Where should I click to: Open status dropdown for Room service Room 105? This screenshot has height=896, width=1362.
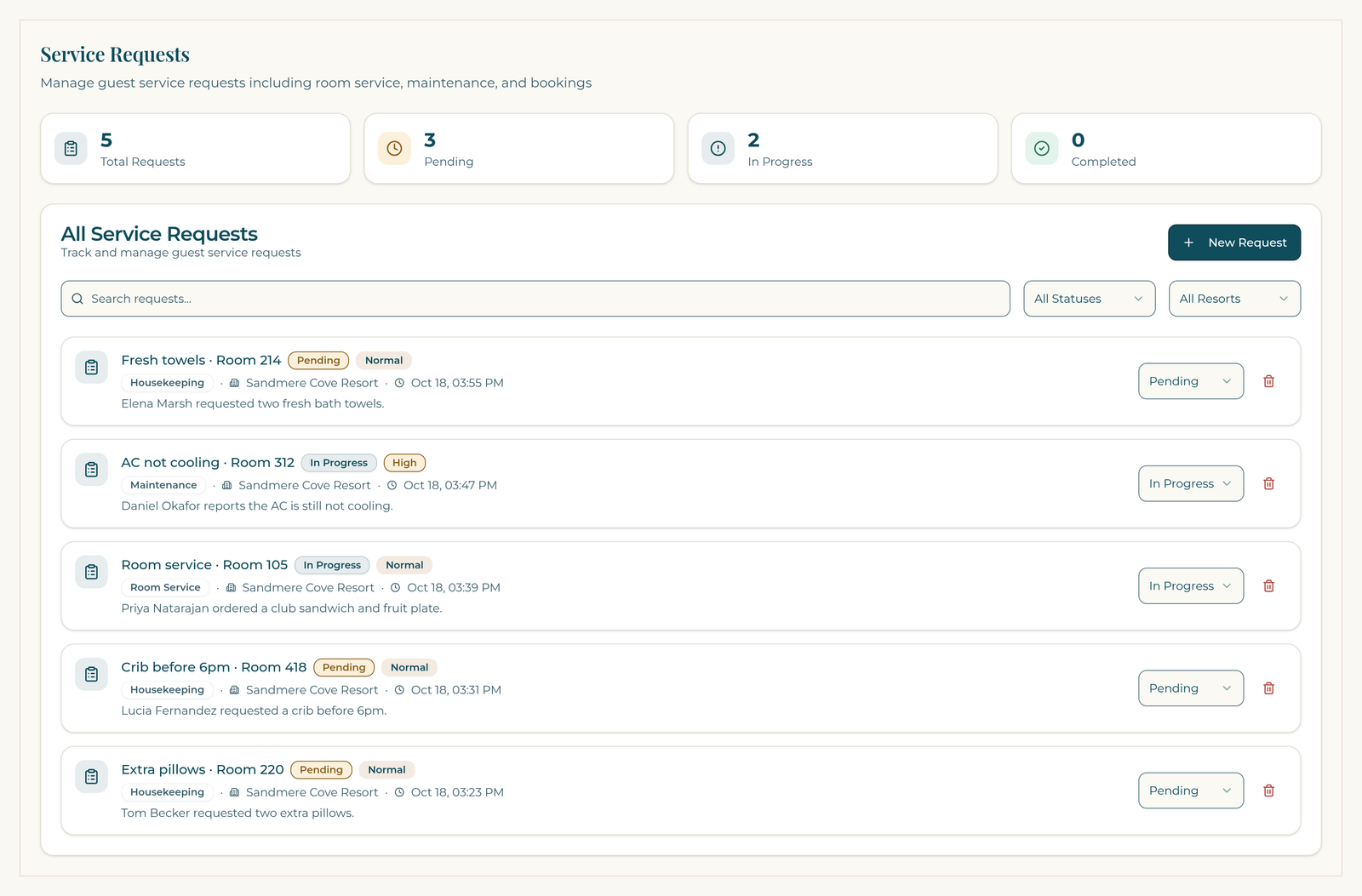(x=1191, y=585)
